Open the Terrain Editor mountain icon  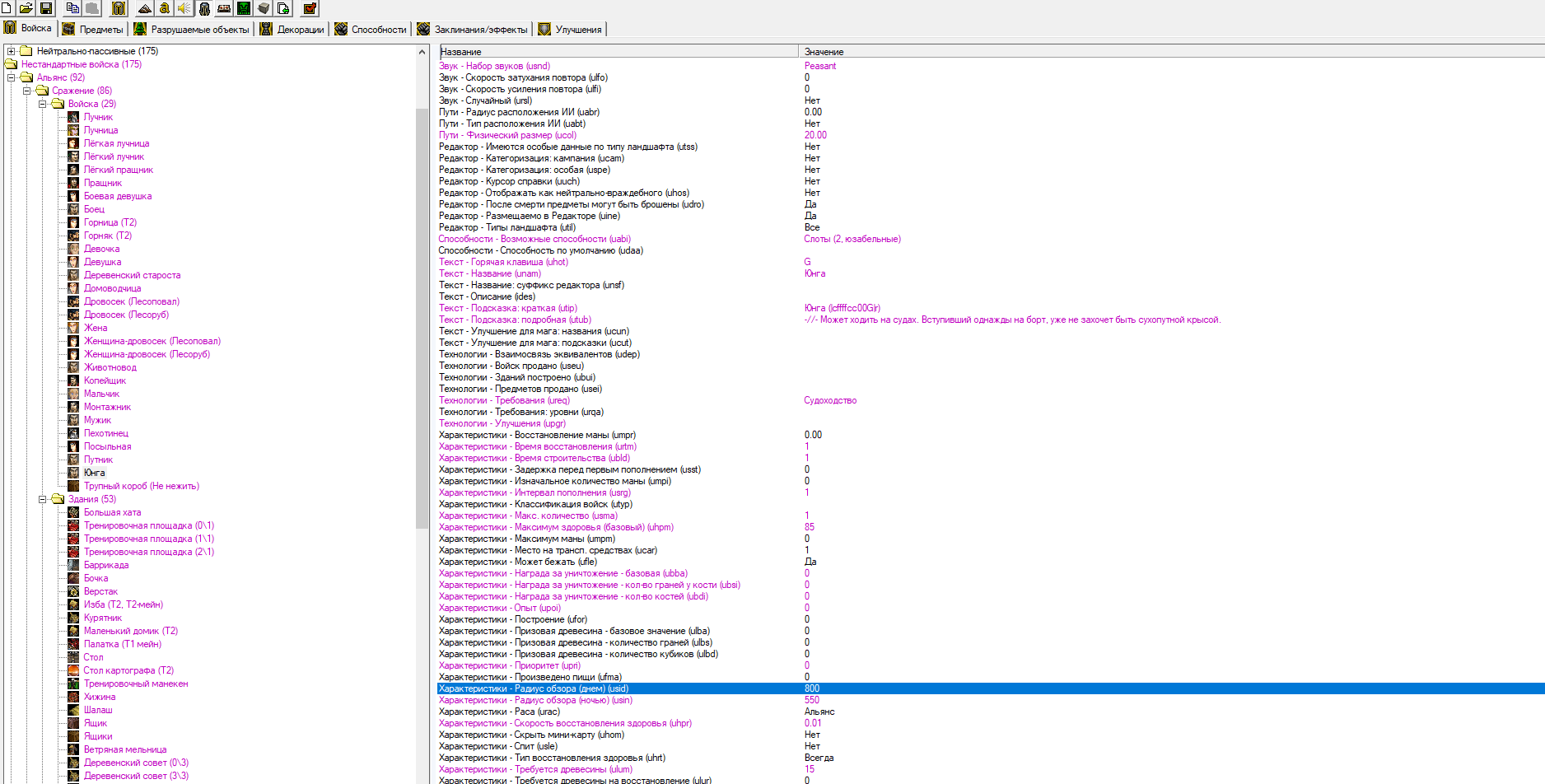(x=145, y=8)
